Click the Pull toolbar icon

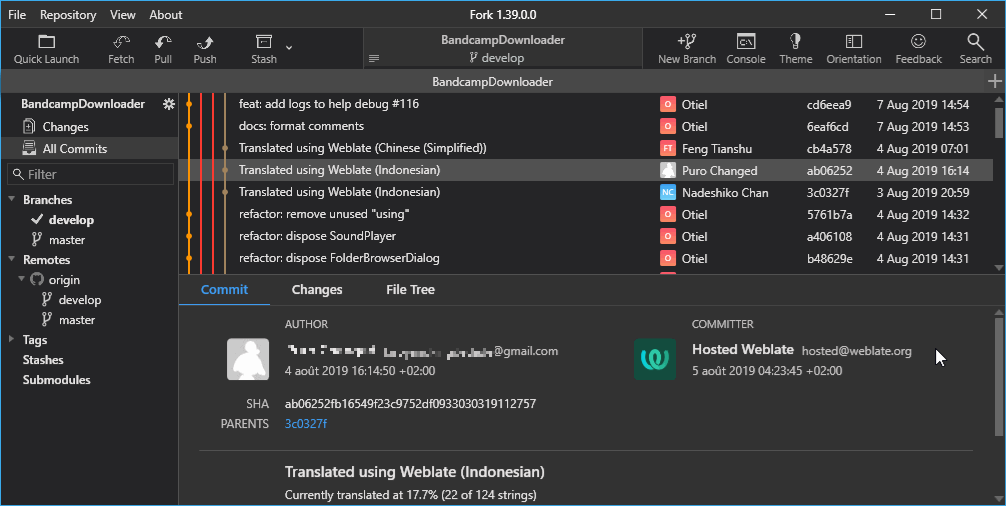click(x=163, y=49)
